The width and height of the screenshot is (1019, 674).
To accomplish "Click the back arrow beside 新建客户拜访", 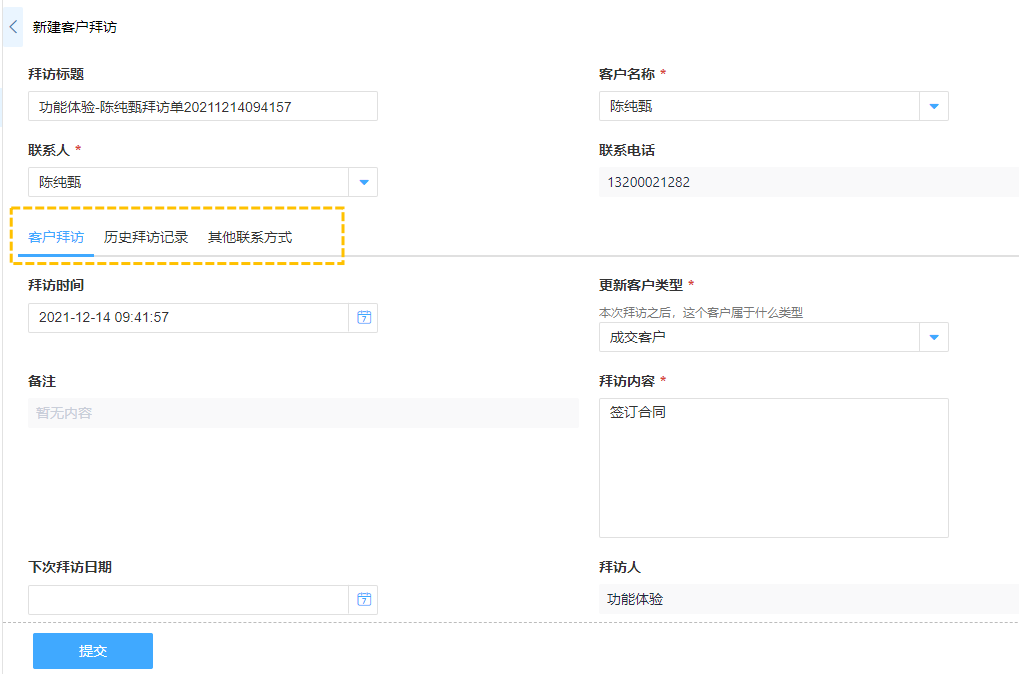I will coord(13,27).
